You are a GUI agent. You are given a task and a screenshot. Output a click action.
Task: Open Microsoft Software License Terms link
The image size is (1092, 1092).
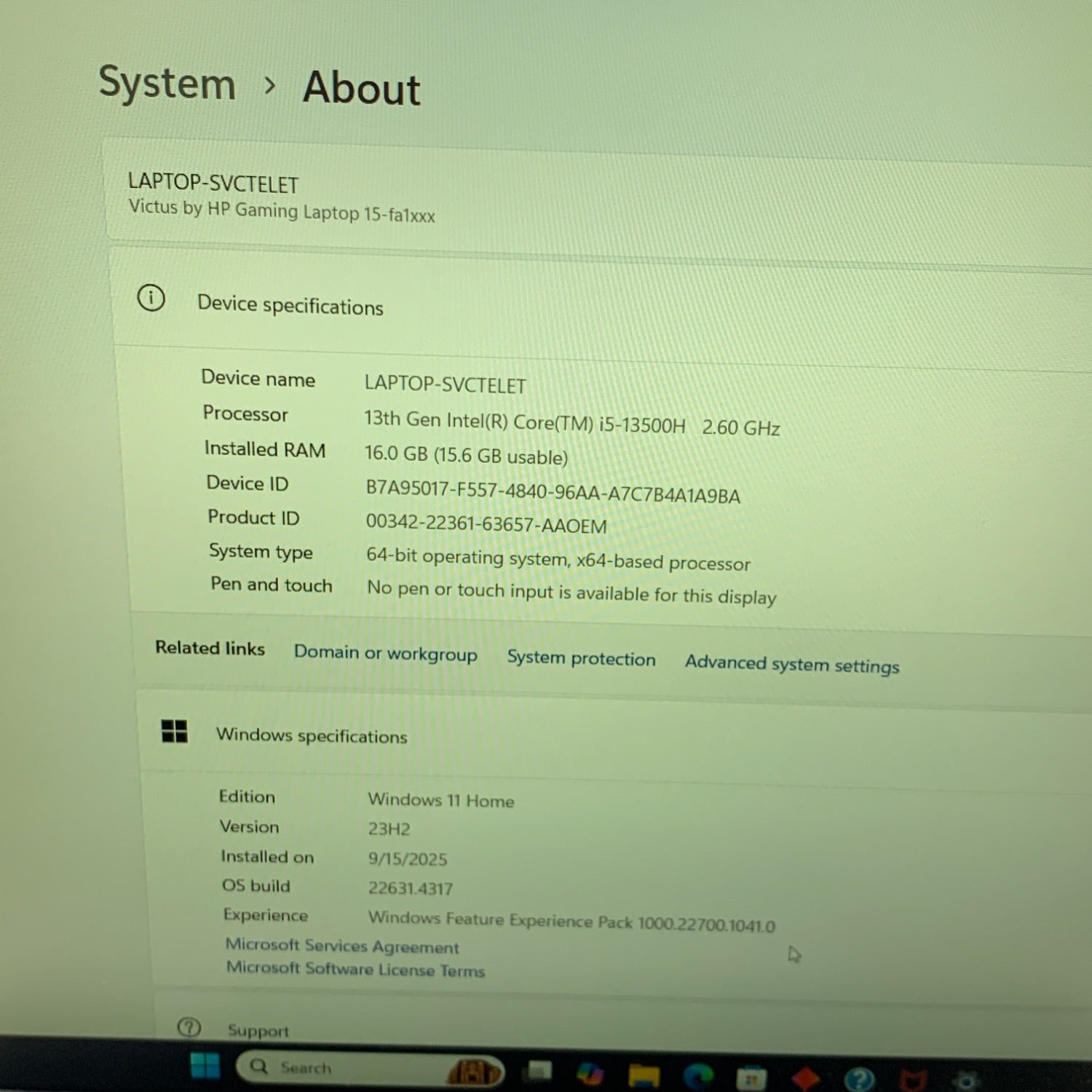point(355,969)
